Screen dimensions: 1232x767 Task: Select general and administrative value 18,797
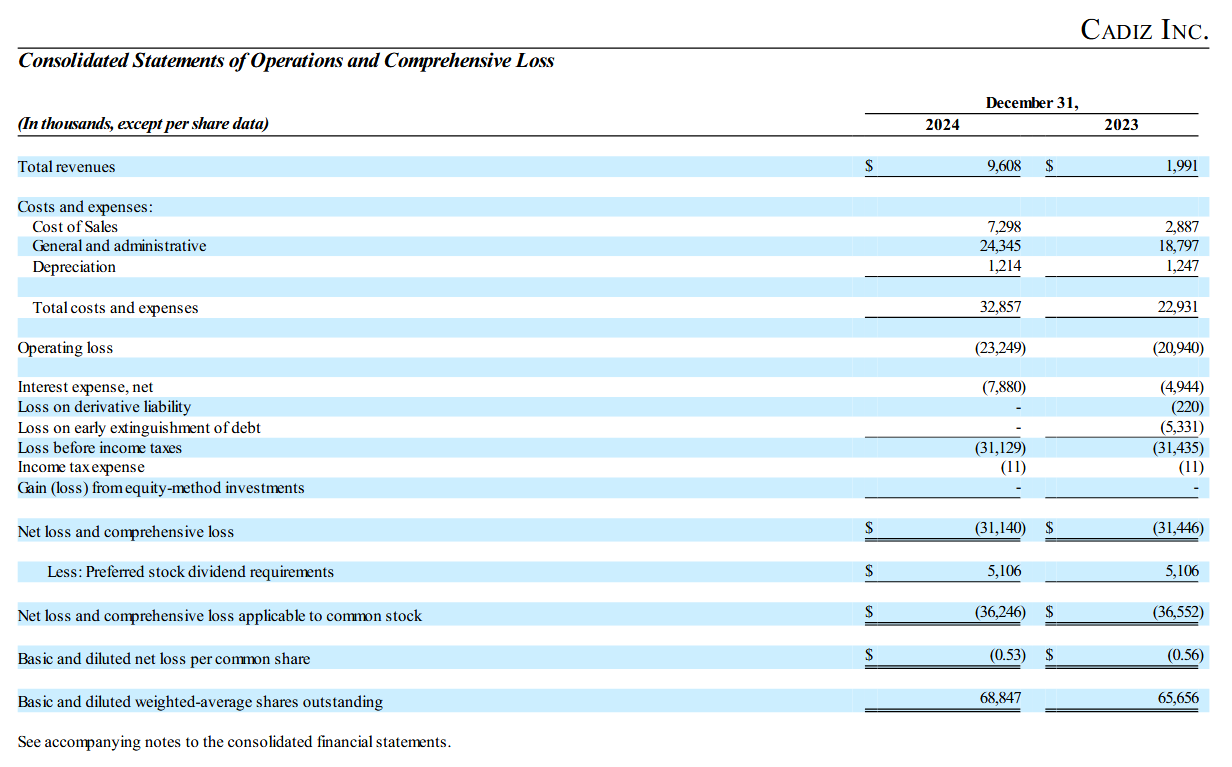1178,246
